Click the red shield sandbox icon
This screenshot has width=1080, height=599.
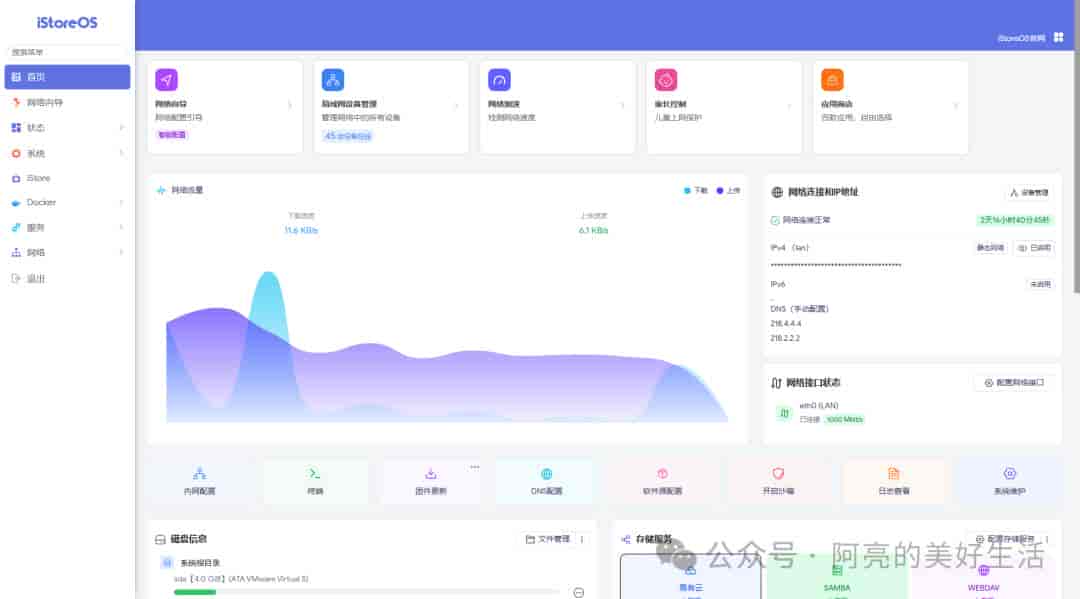click(778, 474)
